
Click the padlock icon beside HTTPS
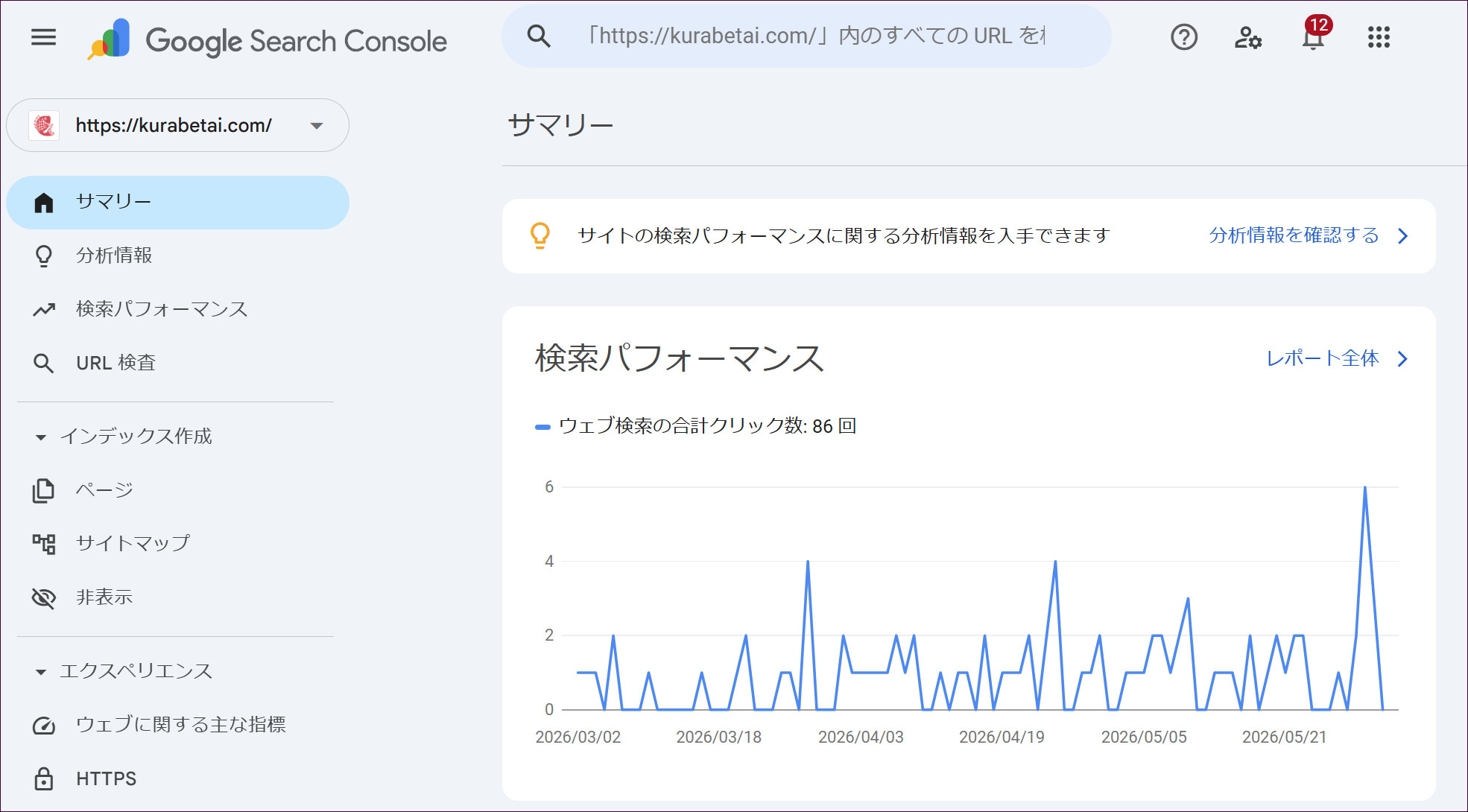pos(44,778)
